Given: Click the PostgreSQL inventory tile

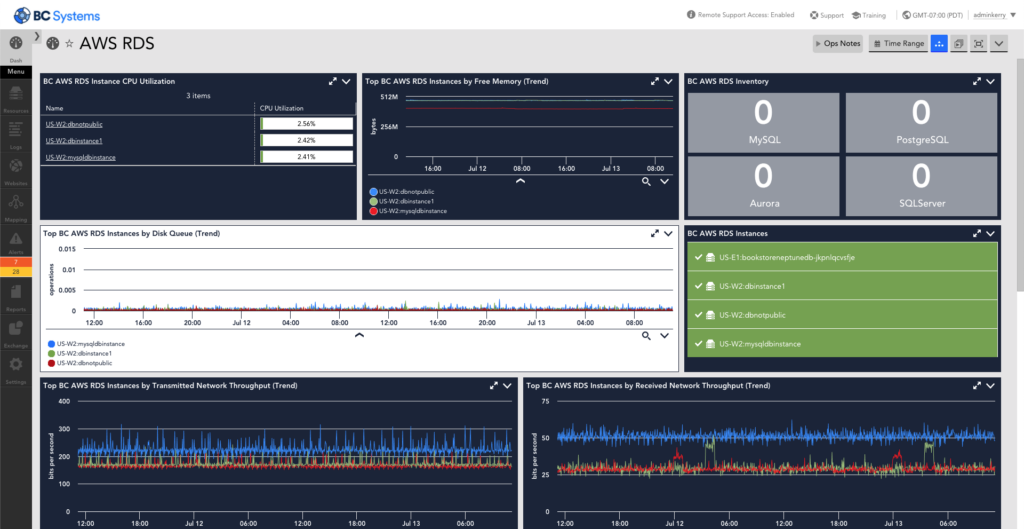Looking at the screenshot, I should [x=921, y=123].
